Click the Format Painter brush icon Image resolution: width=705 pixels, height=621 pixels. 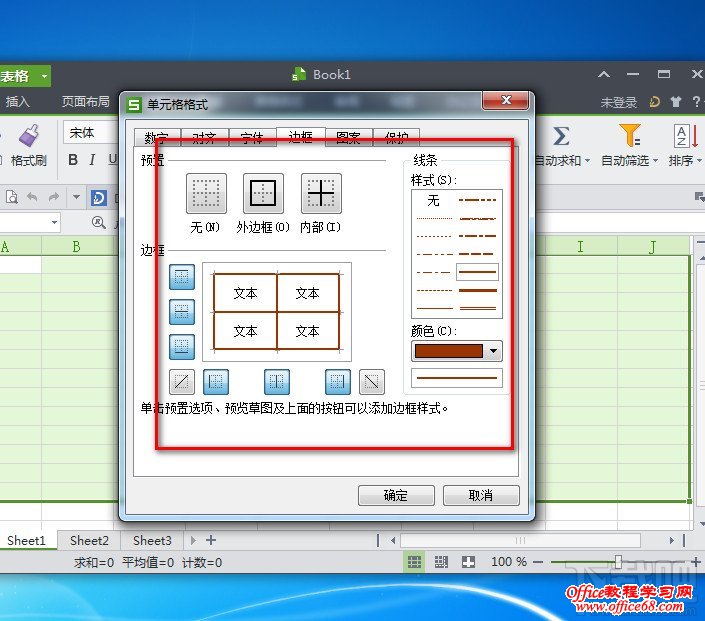[29, 136]
